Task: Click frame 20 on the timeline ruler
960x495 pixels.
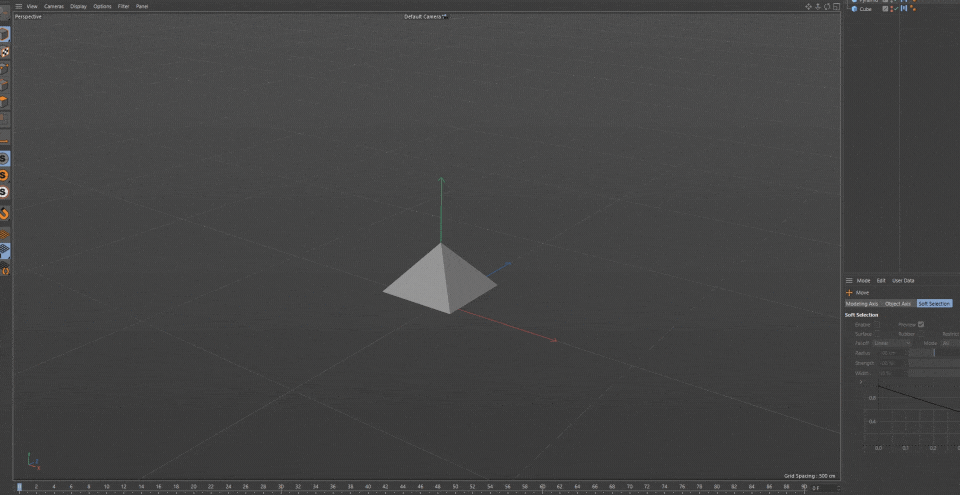Action: 193,487
